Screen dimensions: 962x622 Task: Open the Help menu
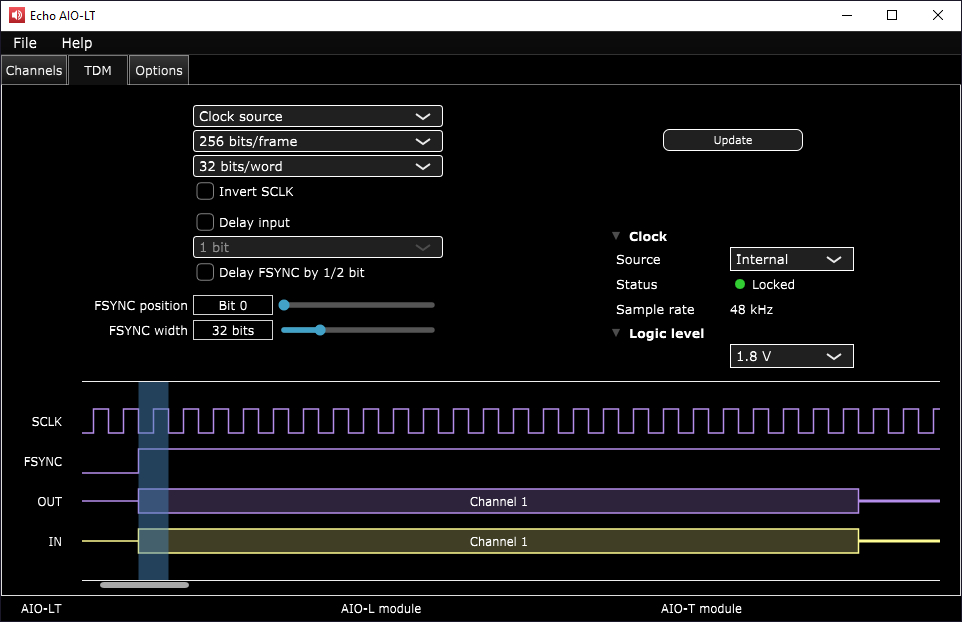pyautogui.click(x=77, y=43)
